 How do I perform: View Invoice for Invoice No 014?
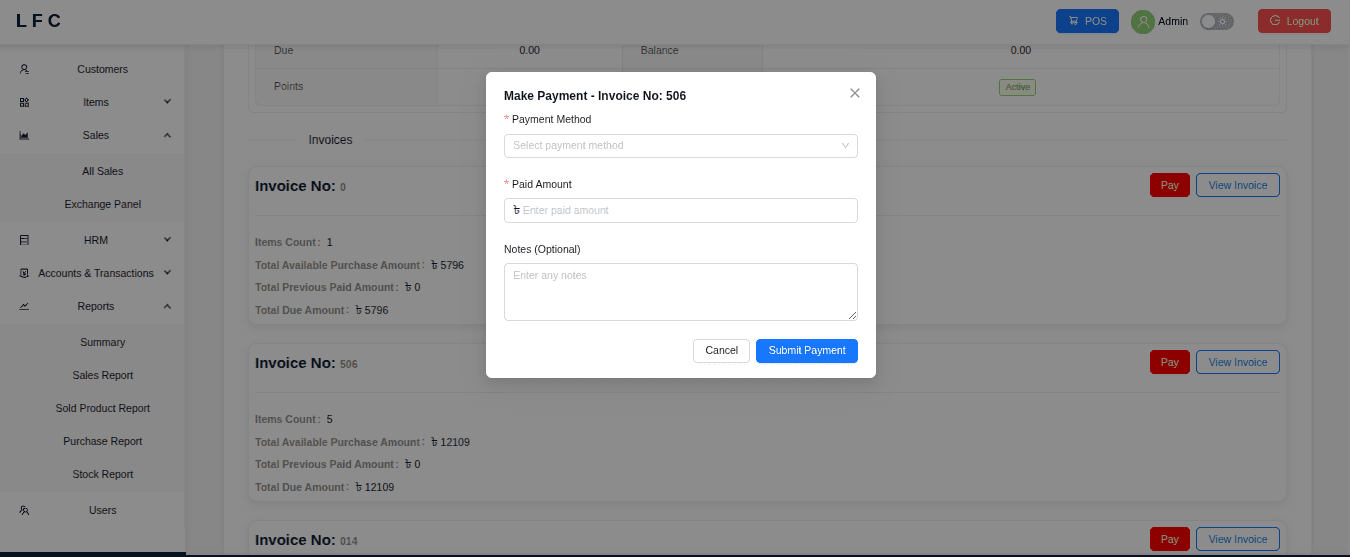point(1238,539)
